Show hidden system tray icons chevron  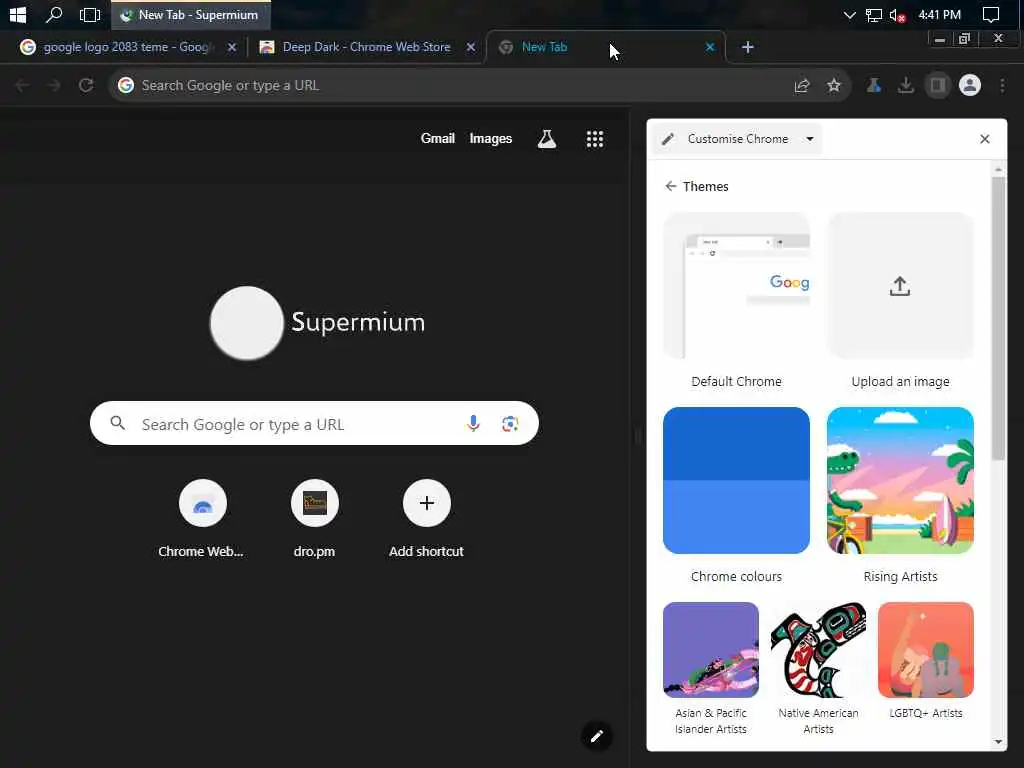point(849,14)
